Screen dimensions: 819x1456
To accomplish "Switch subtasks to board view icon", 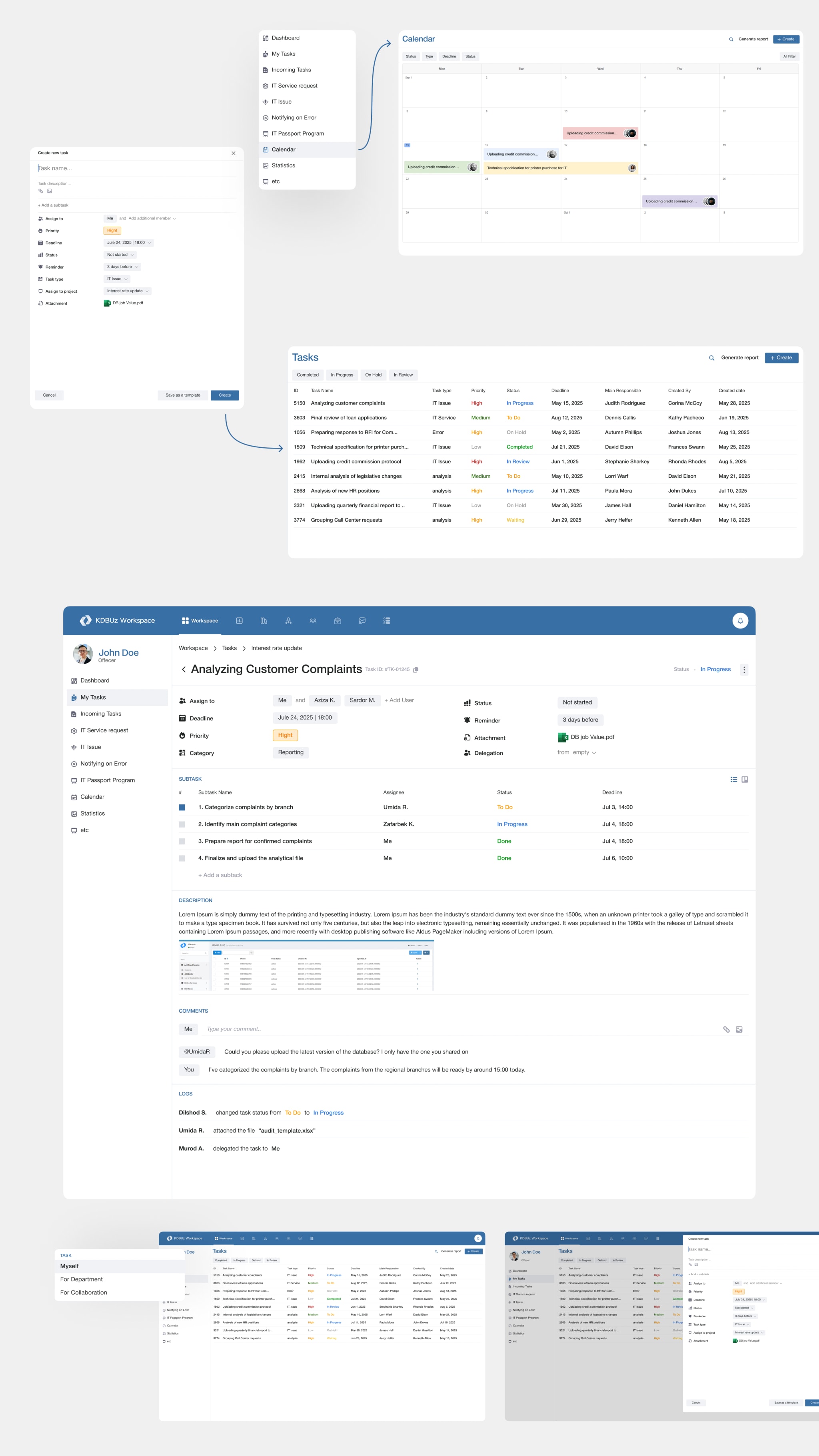I will click(x=745, y=780).
